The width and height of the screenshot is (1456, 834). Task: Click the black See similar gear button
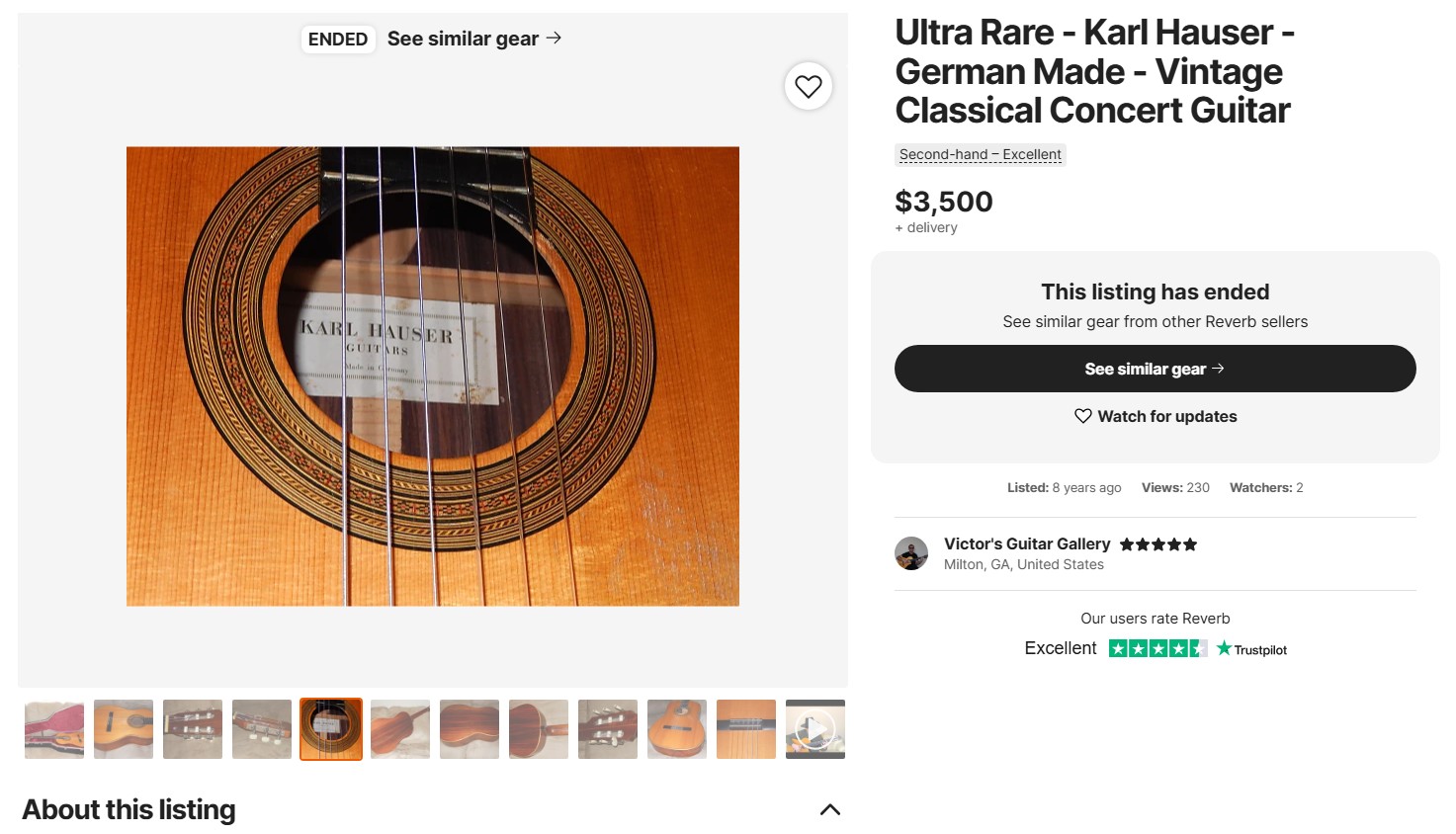1155,369
